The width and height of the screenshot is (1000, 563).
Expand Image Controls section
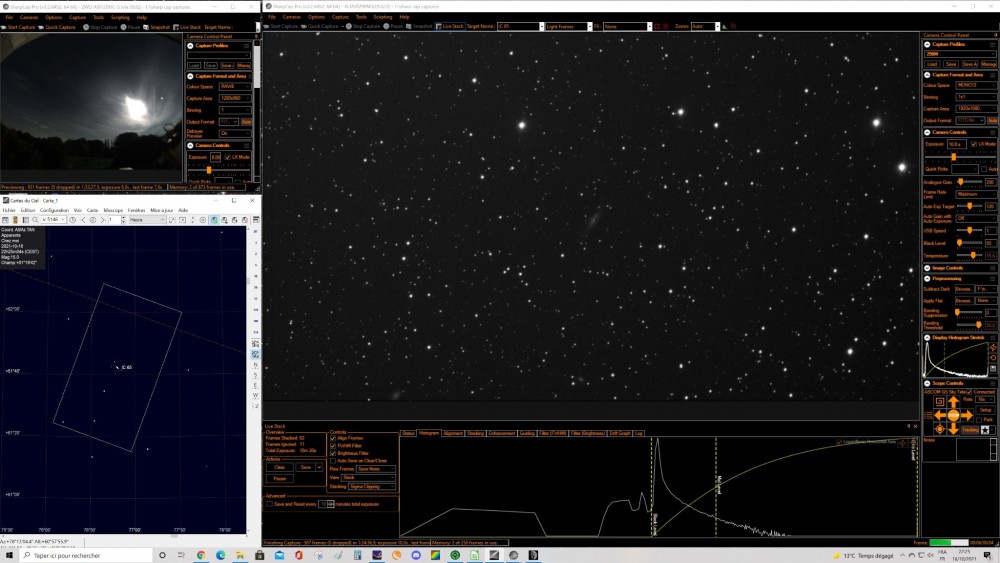tap(927, 268)
